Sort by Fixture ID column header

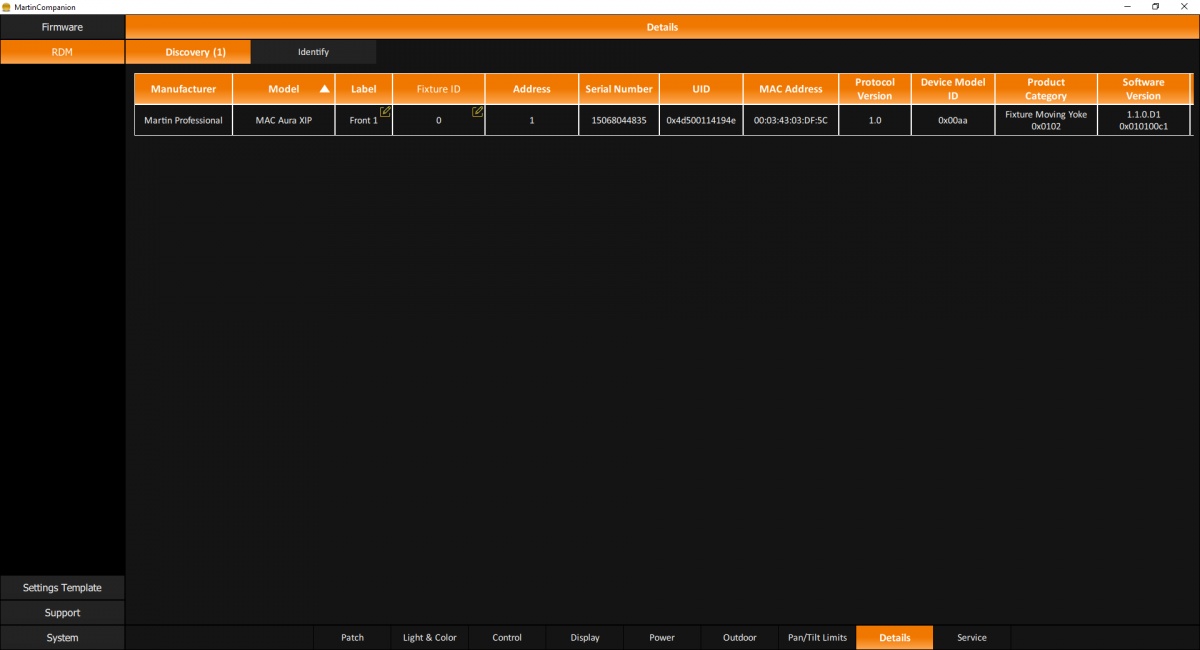coord(439,89)
